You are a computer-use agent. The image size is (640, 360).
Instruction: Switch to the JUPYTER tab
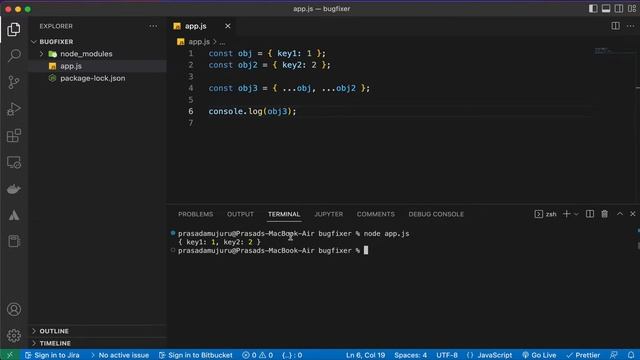329,214
